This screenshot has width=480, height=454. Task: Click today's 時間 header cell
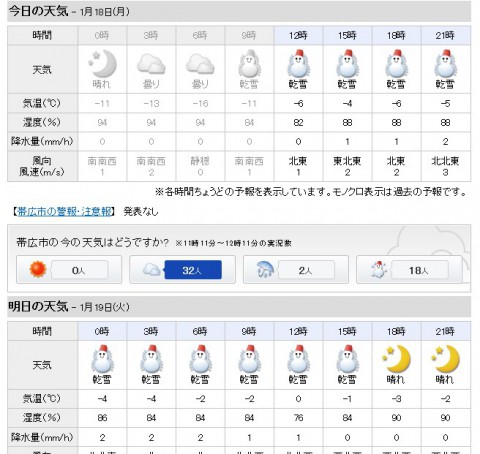42,35
